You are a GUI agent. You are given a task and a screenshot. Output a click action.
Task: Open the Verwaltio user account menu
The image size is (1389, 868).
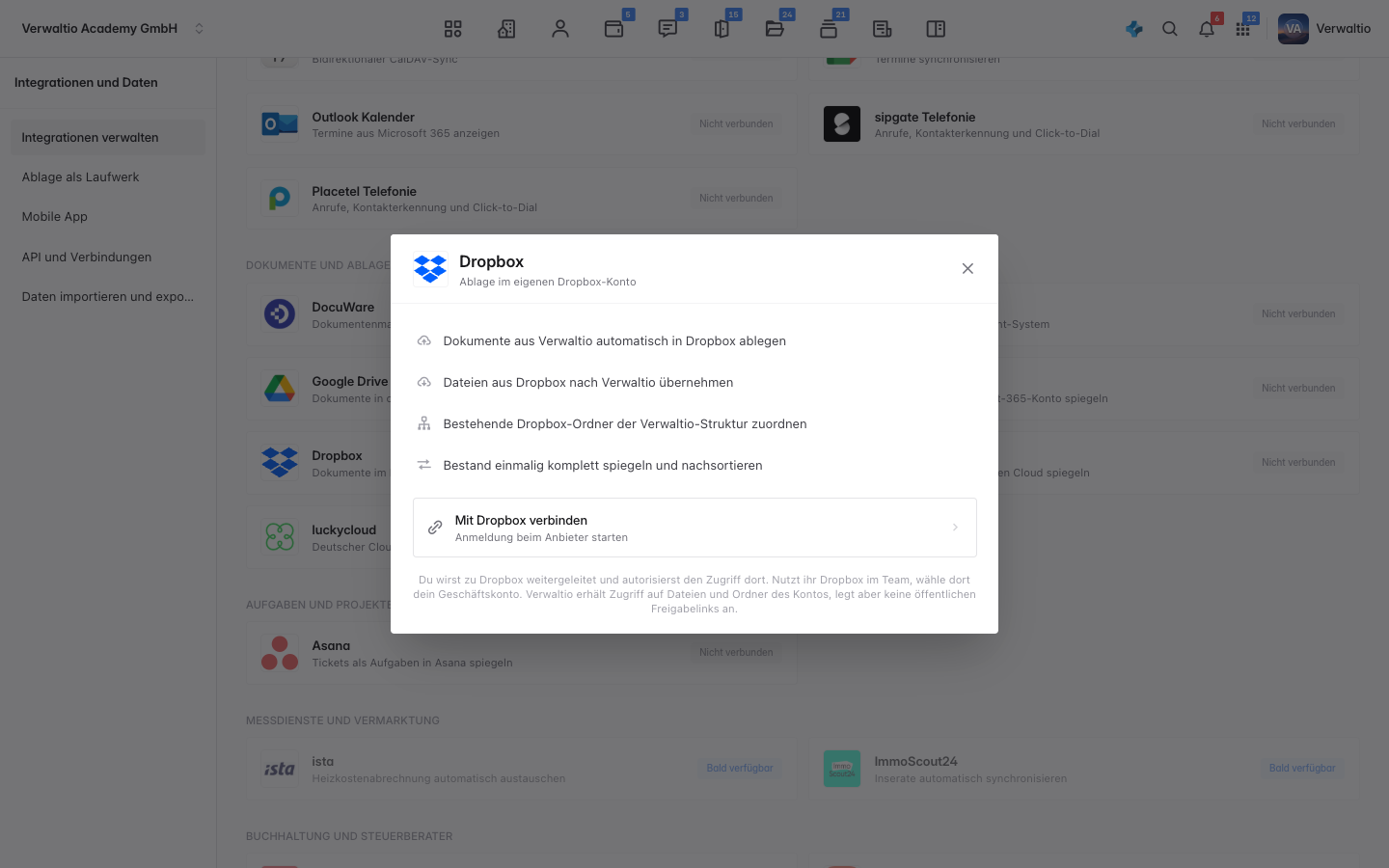[x=1324, y=29]
